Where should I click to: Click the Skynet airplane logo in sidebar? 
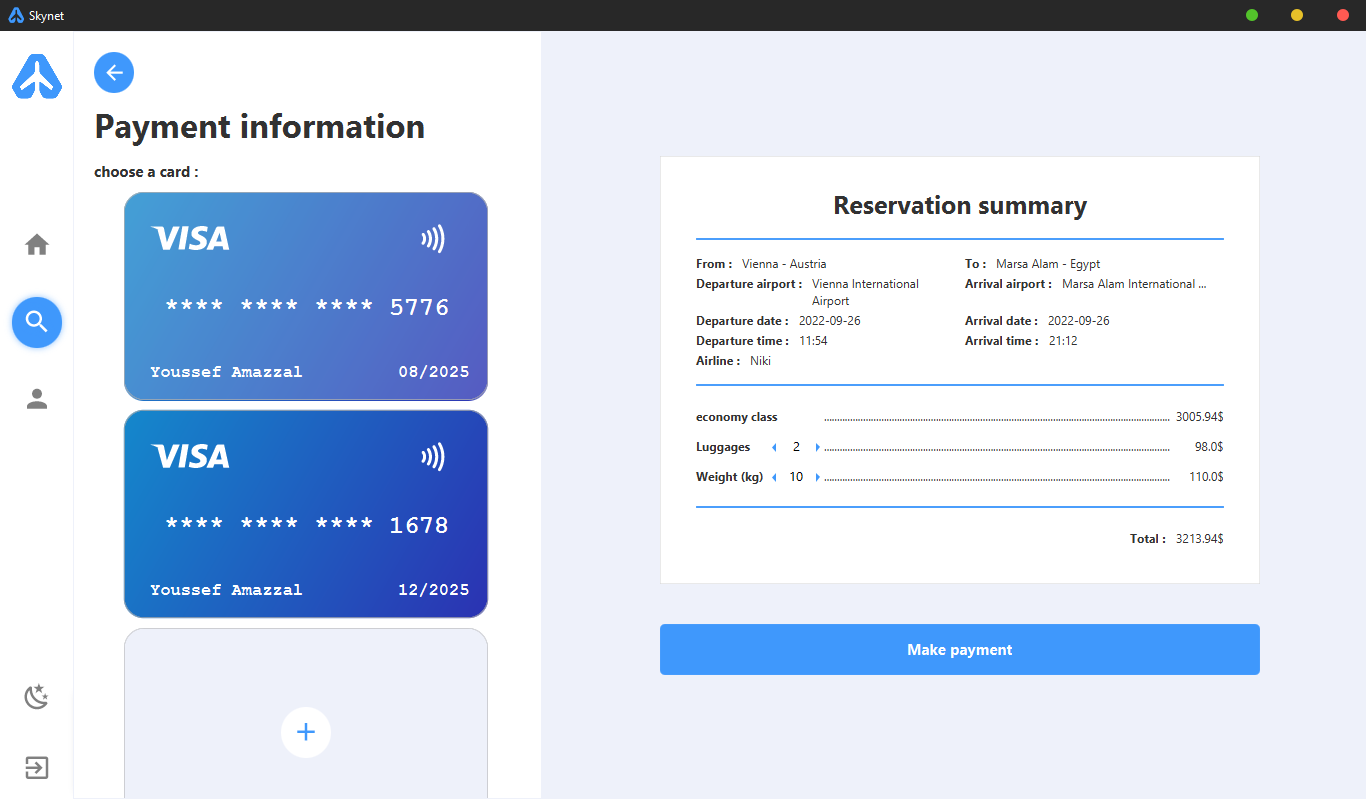click(37, 76)
